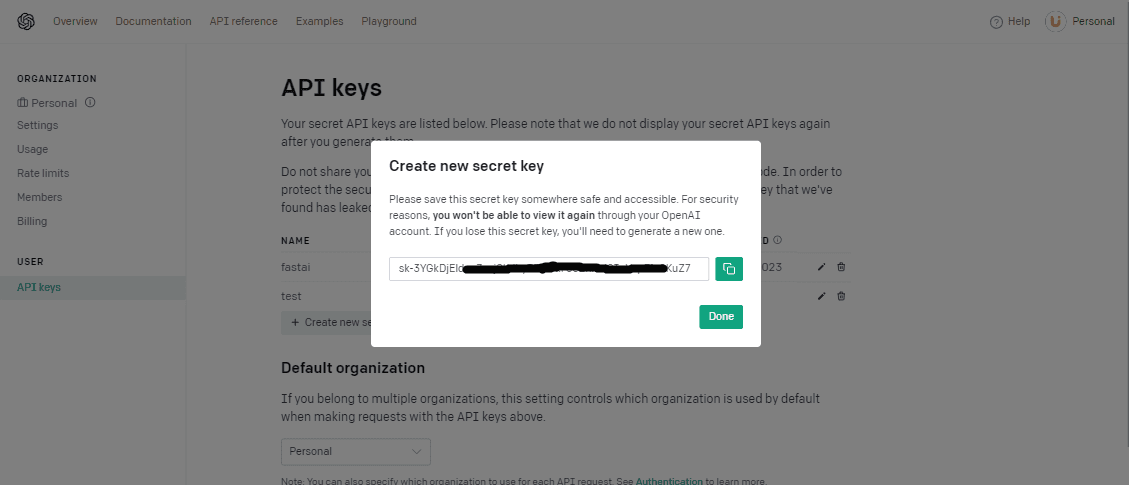The image size is (1129, 485).
Task: Click the OpenAI logo in the top bar
Action: pos(26,22)
